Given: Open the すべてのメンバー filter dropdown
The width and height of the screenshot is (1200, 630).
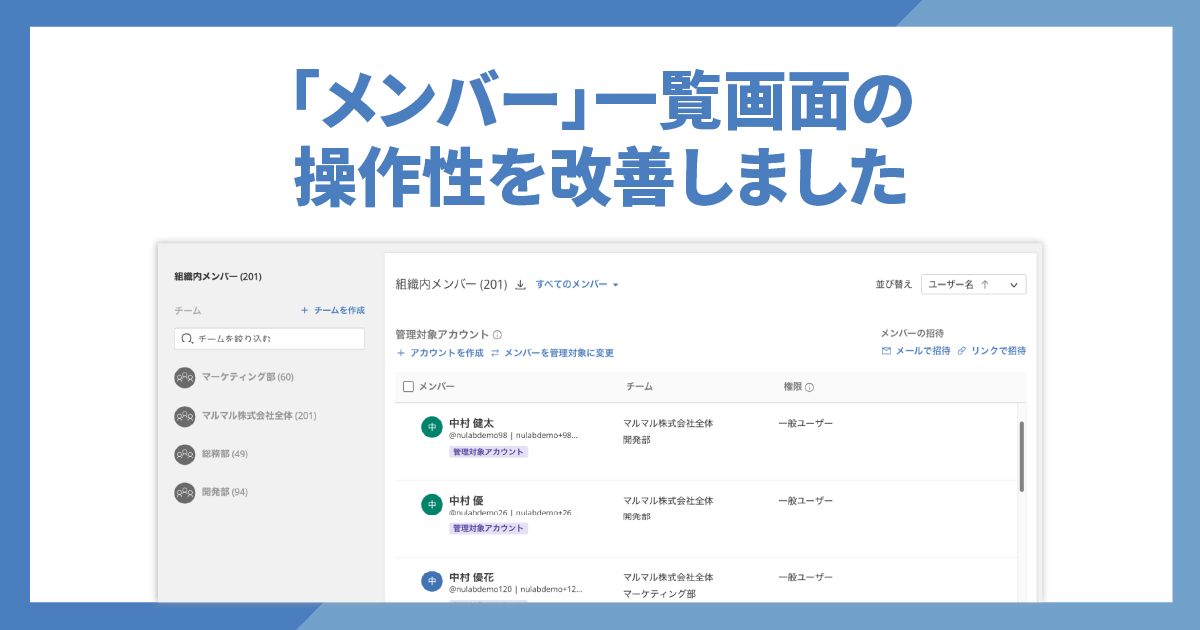Looking at the screenshot, I should (577, 285).
